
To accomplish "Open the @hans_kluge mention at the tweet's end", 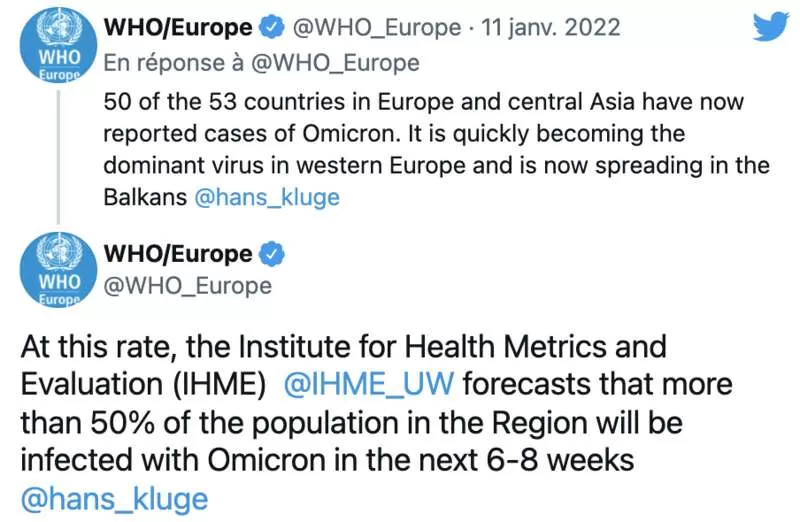I will click(x=114, y=499).
